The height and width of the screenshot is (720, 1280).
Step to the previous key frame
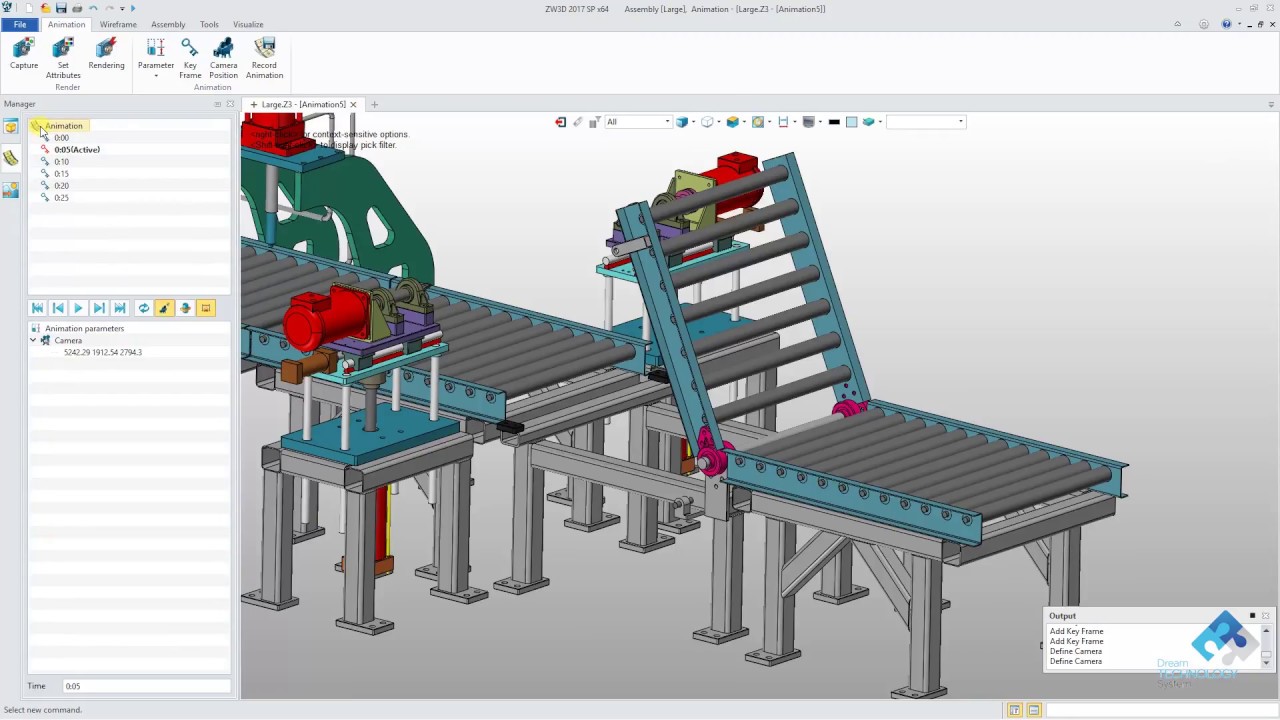58,308
